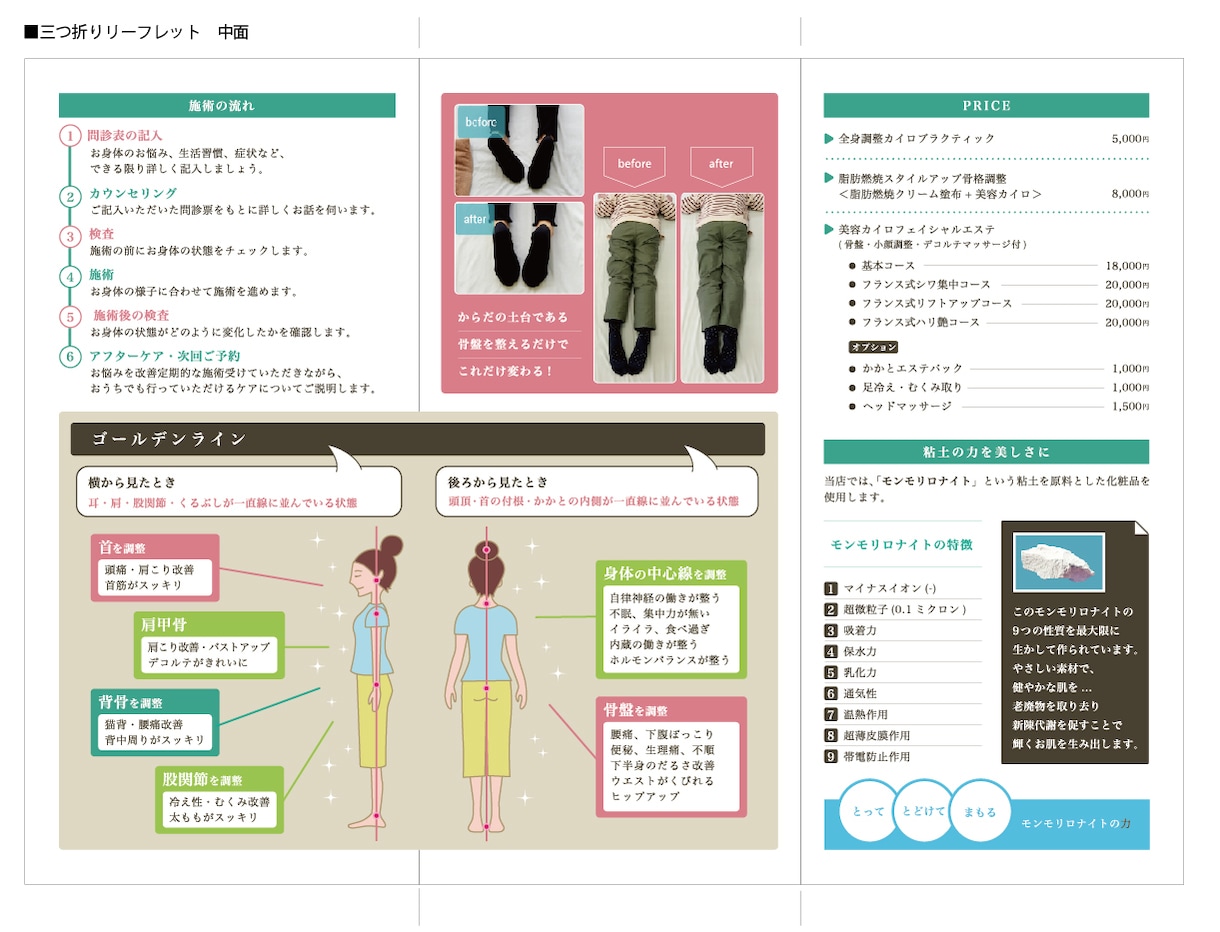Select the モンモリロナイトの力 caption on blue bar
1220x932 pixels.
[1076, 823]
